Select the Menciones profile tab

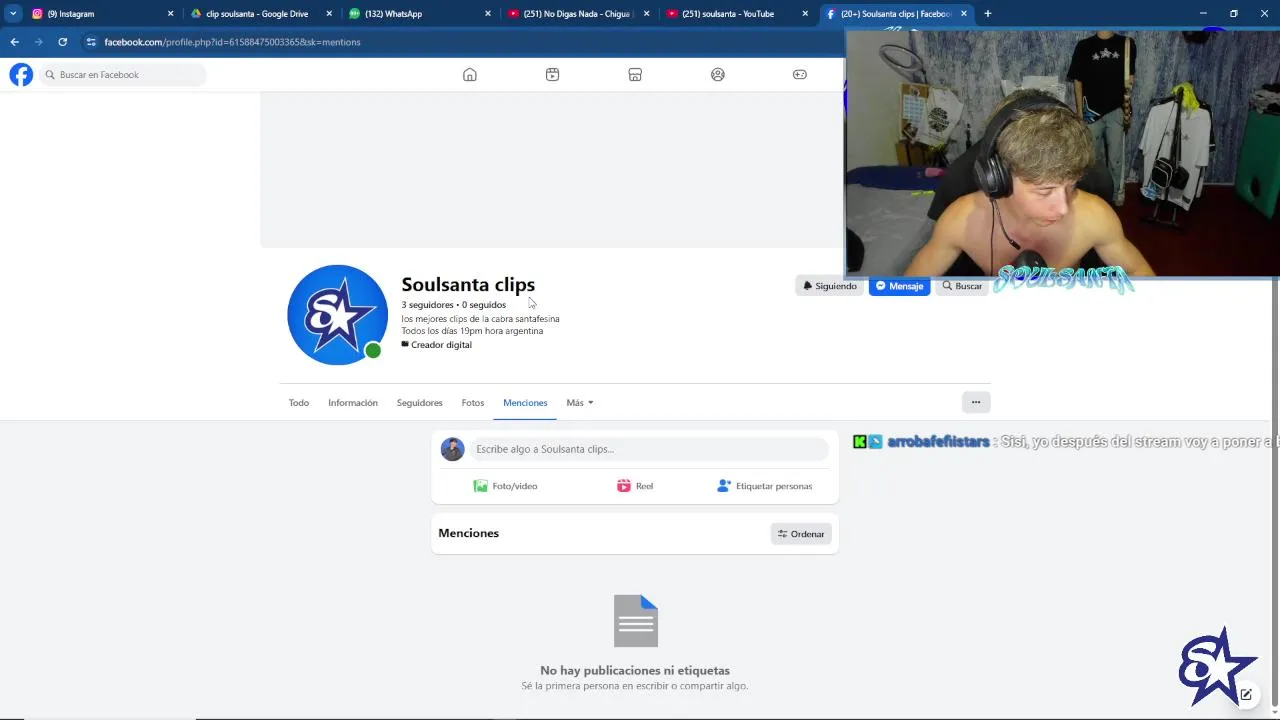point(525,403)
